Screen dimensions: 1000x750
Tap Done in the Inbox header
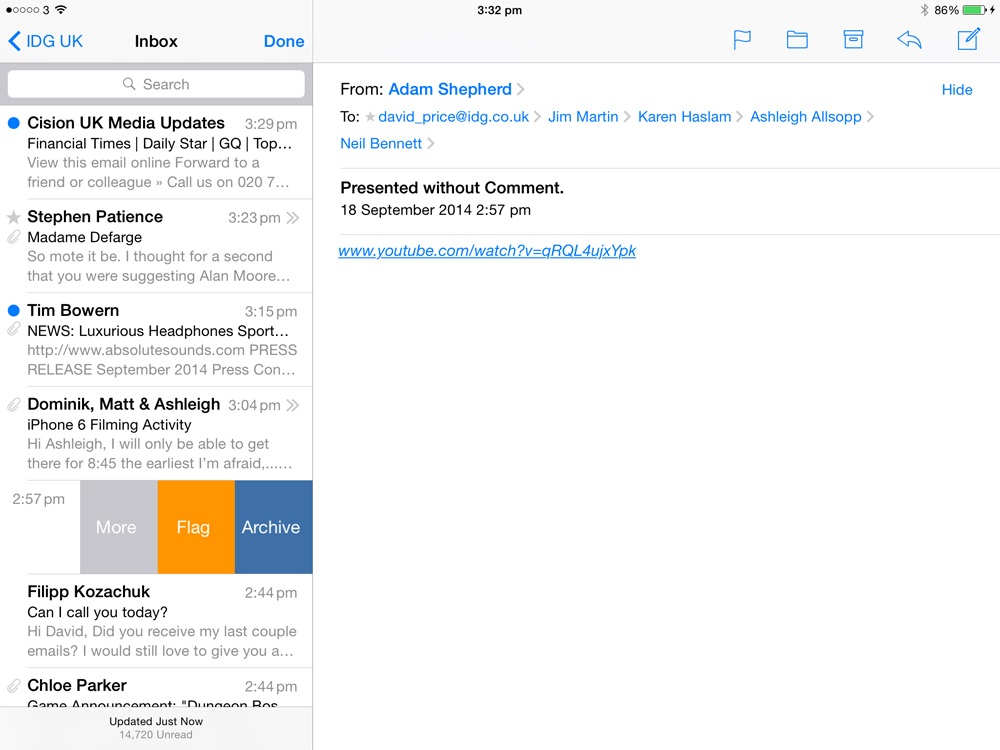click(x=284, y=41)
